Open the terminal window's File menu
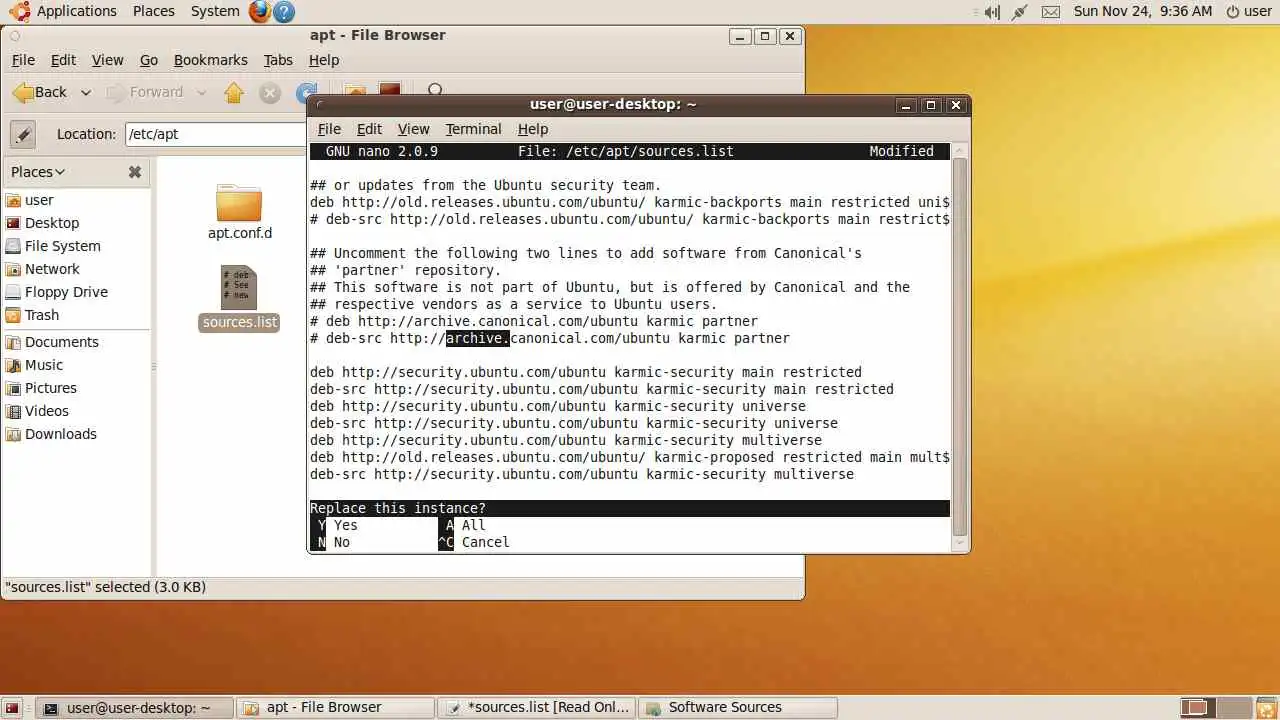This screenshot has height=720, width=1280. click(x=329, y=129)
